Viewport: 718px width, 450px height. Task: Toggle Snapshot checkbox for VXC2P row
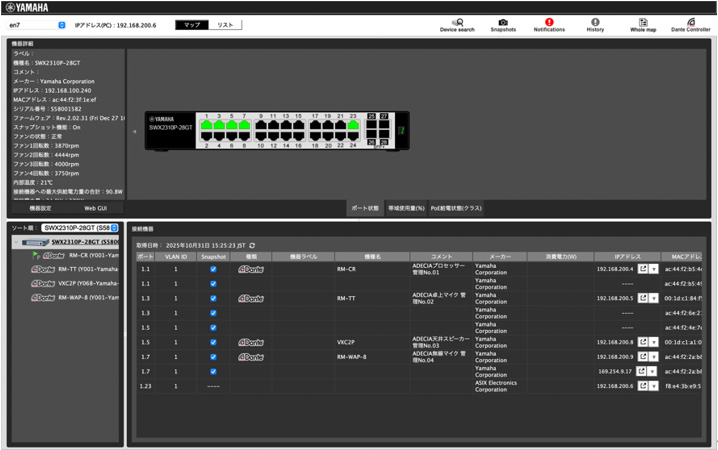click(212, 341)
